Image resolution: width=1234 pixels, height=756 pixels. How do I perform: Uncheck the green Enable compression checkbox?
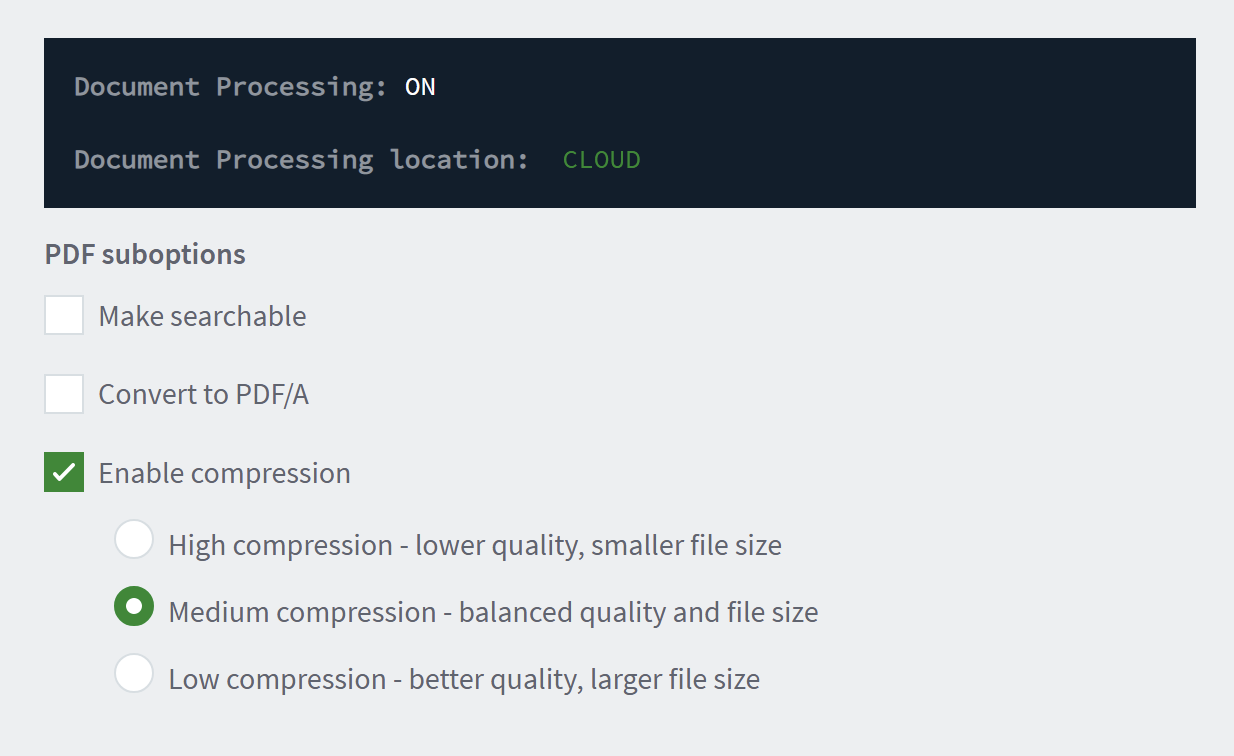pyautogui.click(x=64, y=472)
